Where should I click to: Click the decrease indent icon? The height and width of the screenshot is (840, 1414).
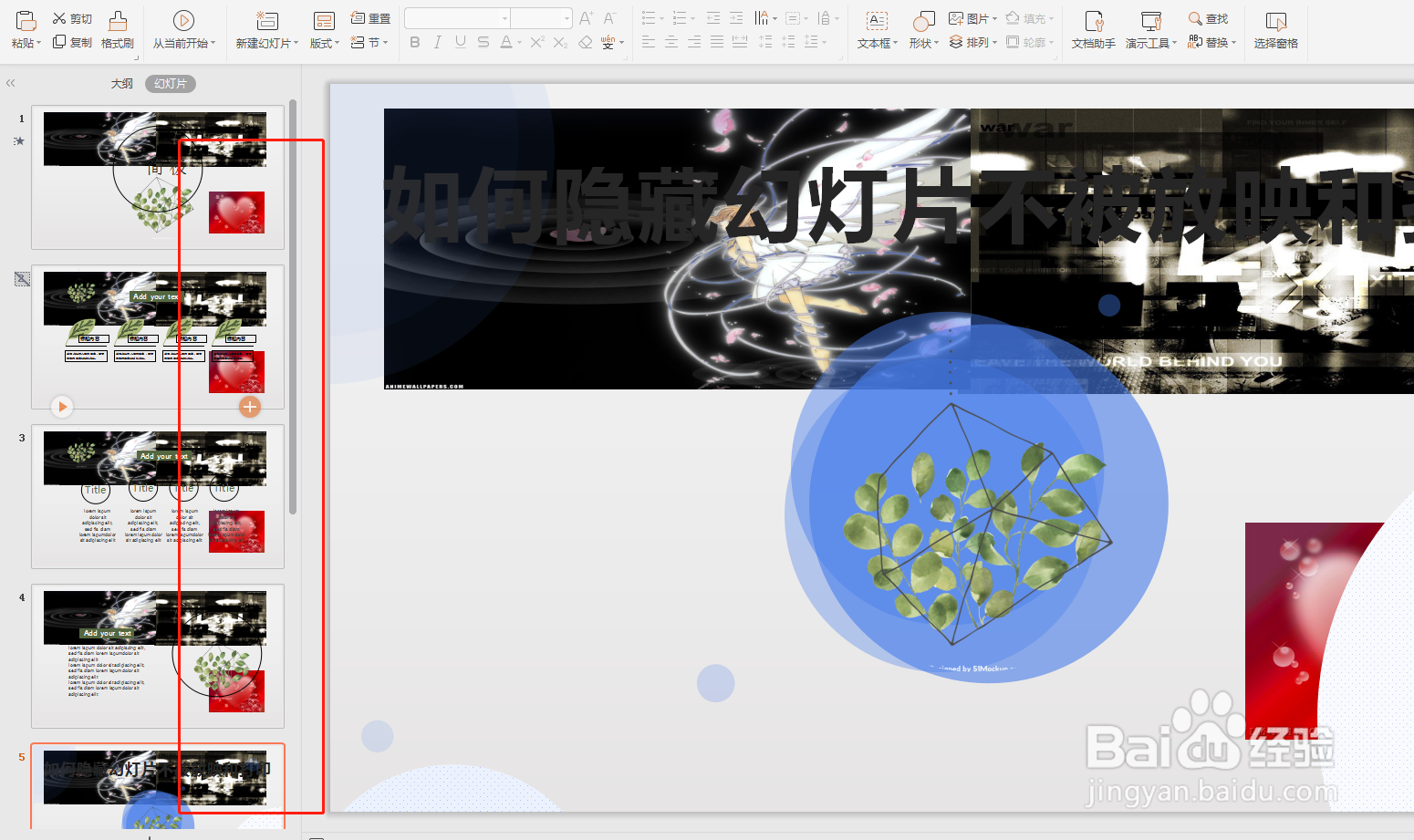pos(713,18)
